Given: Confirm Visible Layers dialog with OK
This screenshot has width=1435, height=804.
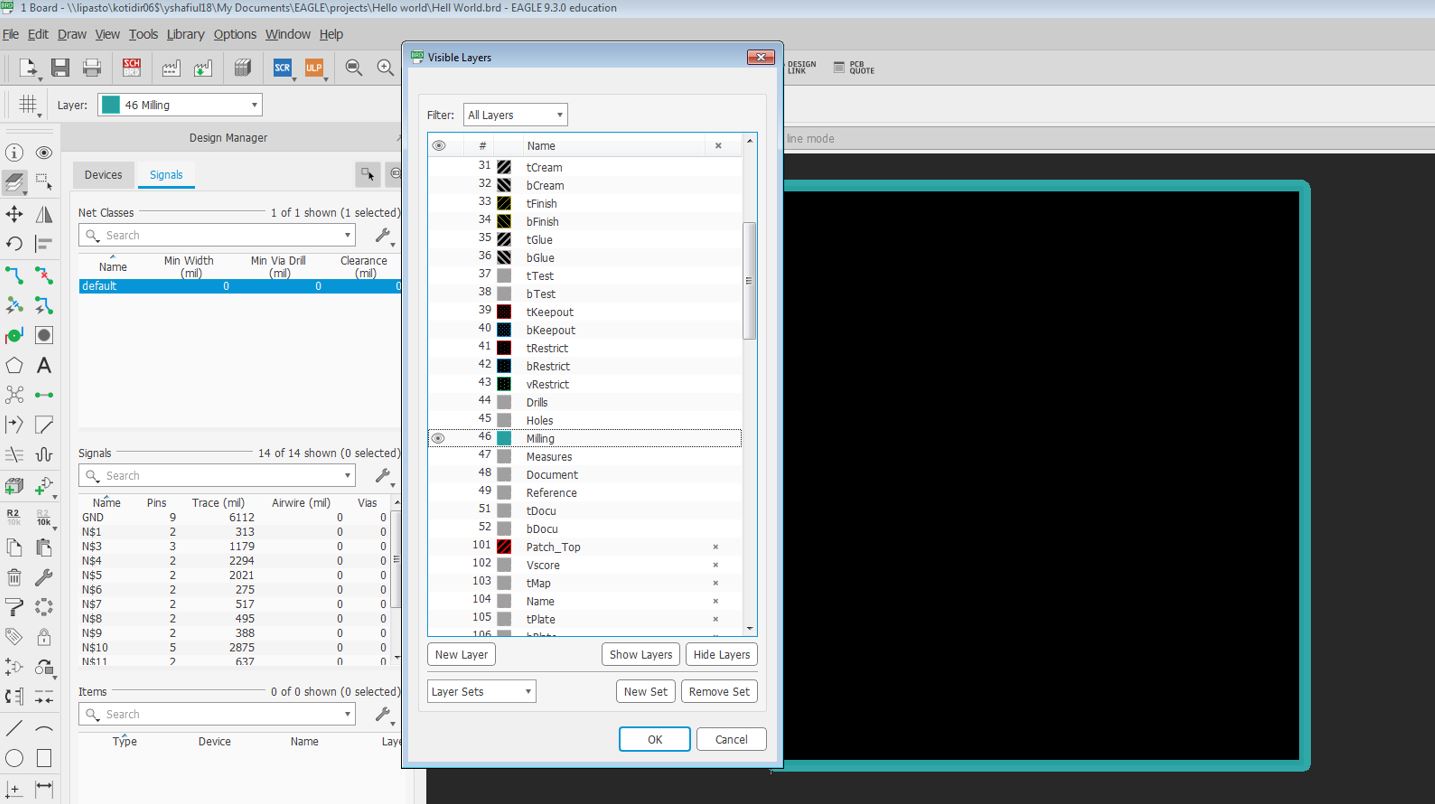Looking at the screenshot, I should (x=655, y=739).
